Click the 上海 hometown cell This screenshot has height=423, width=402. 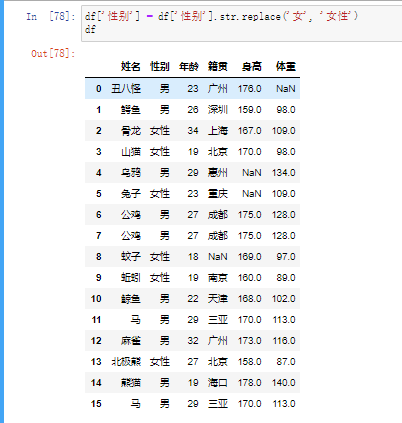point(218,131)
